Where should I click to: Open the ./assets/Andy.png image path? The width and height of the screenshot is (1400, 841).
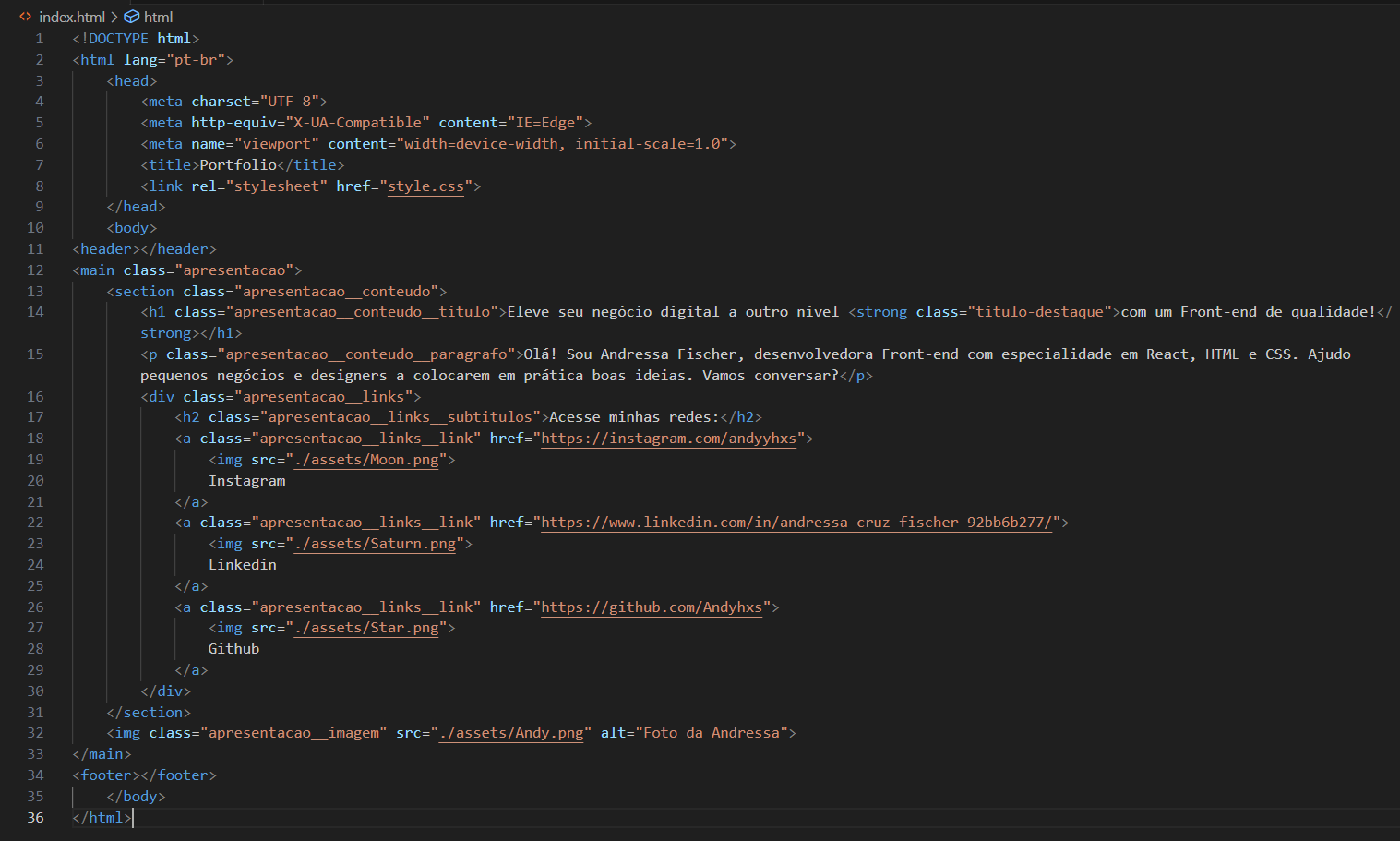(x=511, y=732)
